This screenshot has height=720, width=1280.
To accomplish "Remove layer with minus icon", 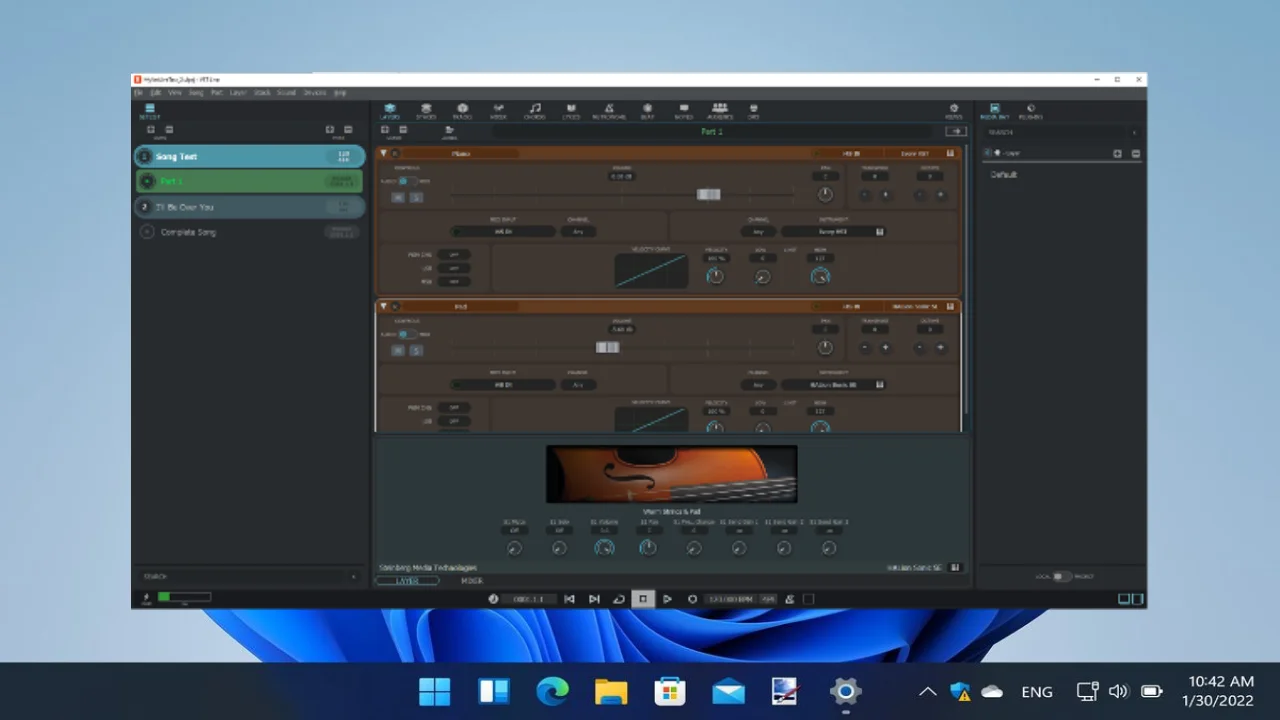I will click(403, 129).
